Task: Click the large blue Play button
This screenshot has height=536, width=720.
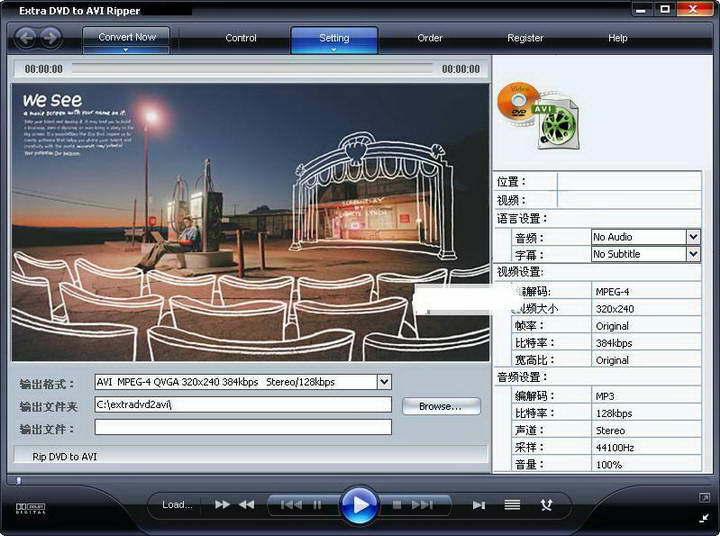Action: [360, 505]
